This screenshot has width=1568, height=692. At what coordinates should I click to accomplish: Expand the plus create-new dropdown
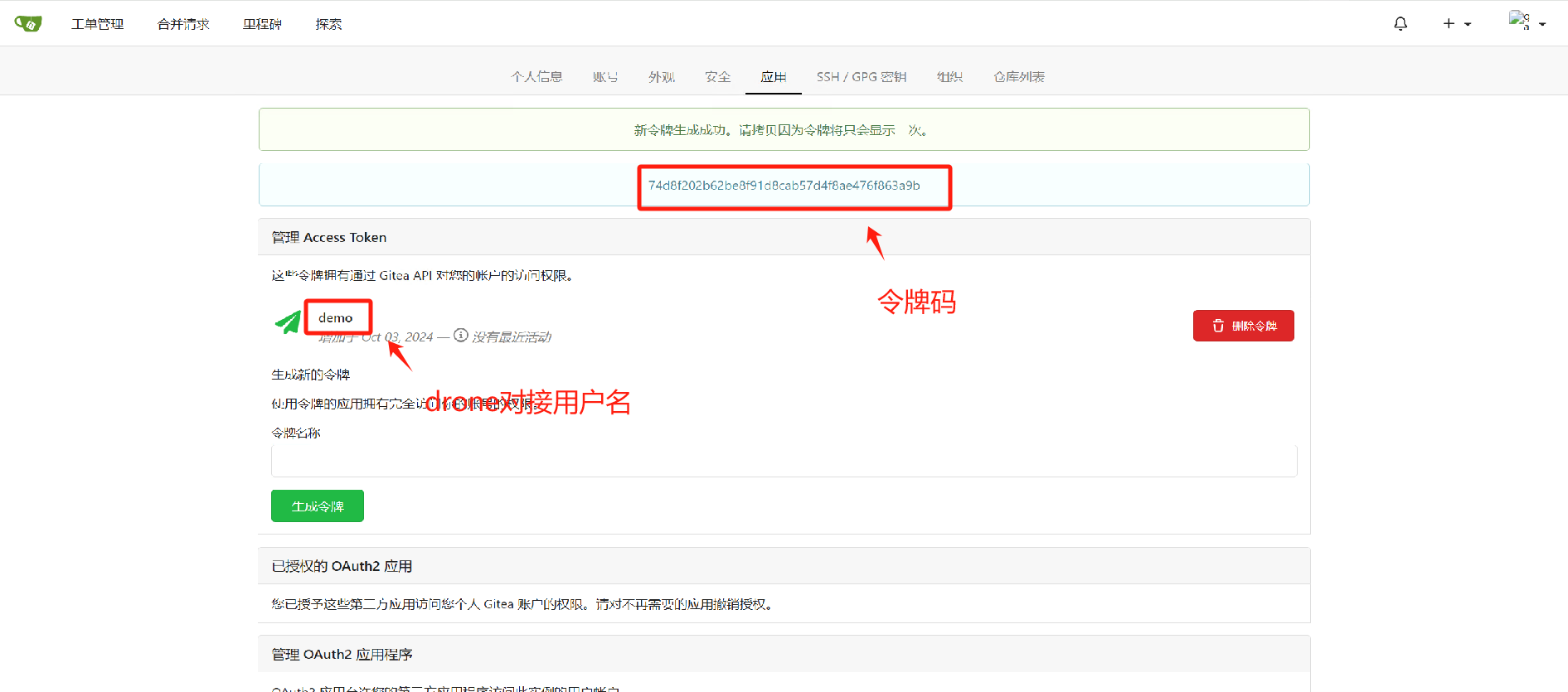pyautogui.click(x=1456, y=24)
